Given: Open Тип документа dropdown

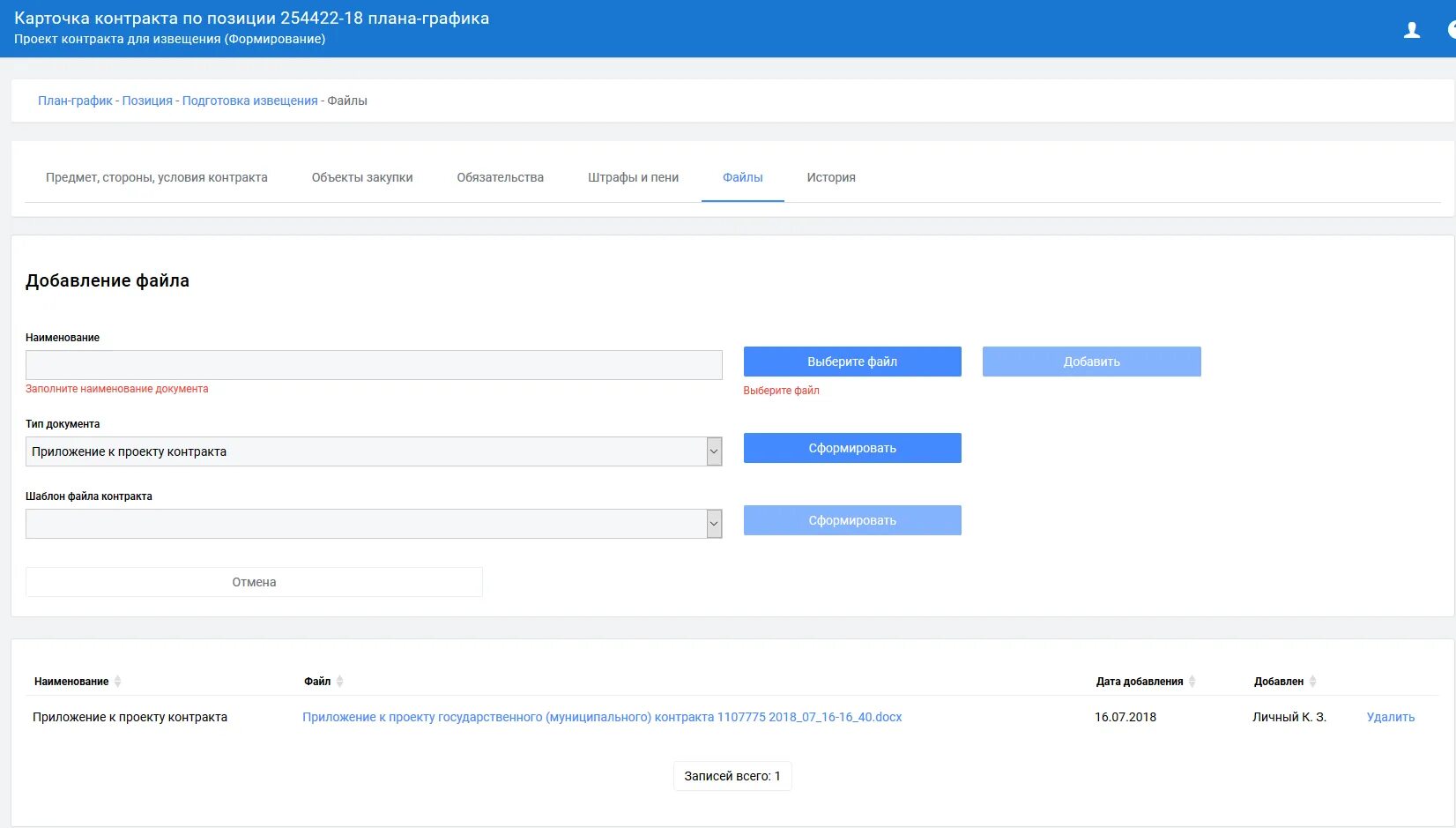Looking at the screenshot, I should click(374, 451).
